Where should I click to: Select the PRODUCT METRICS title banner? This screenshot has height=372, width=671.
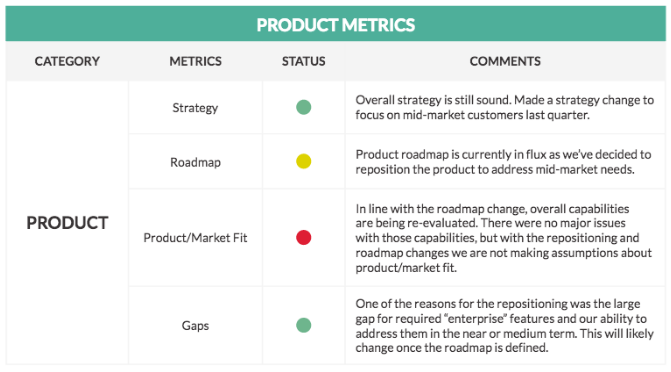pyautogui.click(x=336, y=24)
